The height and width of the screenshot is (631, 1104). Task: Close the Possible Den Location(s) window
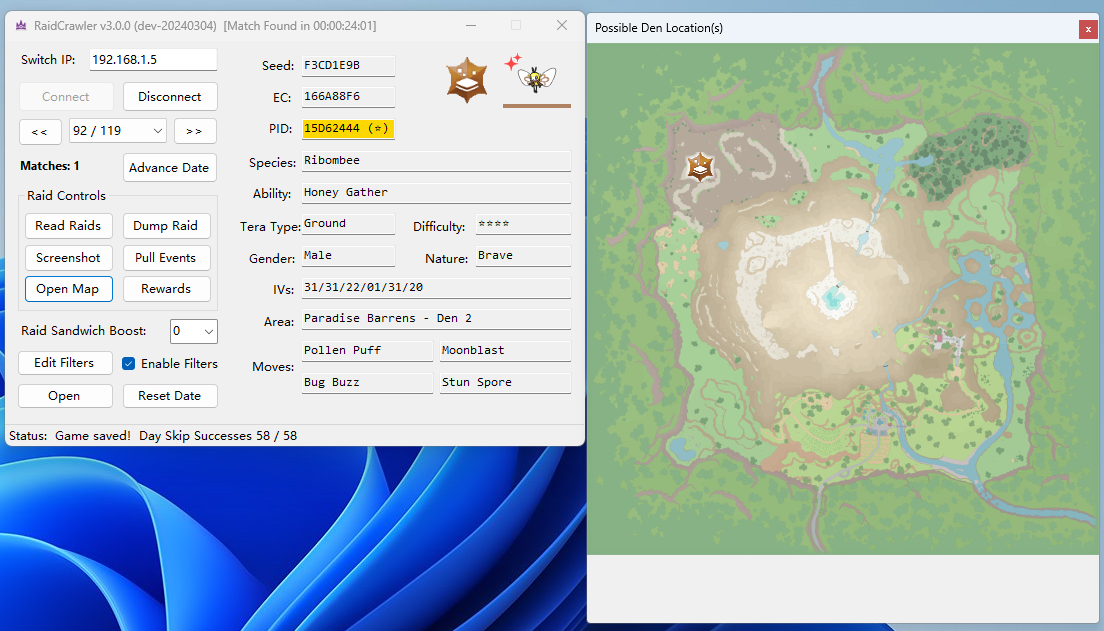coord(1087,29)
